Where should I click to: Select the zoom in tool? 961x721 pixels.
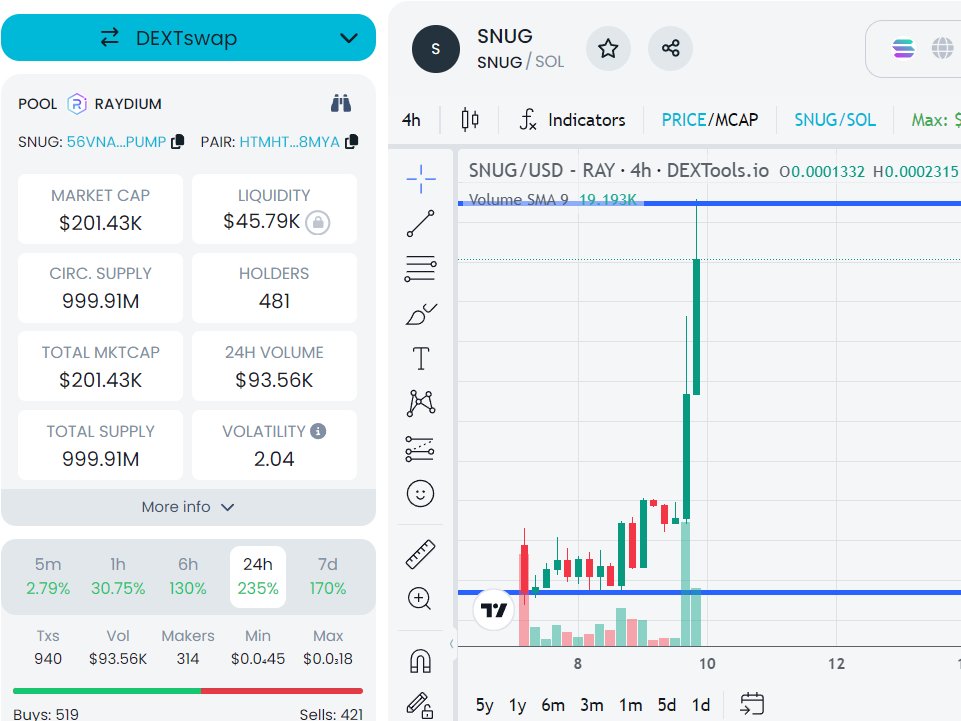tap(420, 598)
